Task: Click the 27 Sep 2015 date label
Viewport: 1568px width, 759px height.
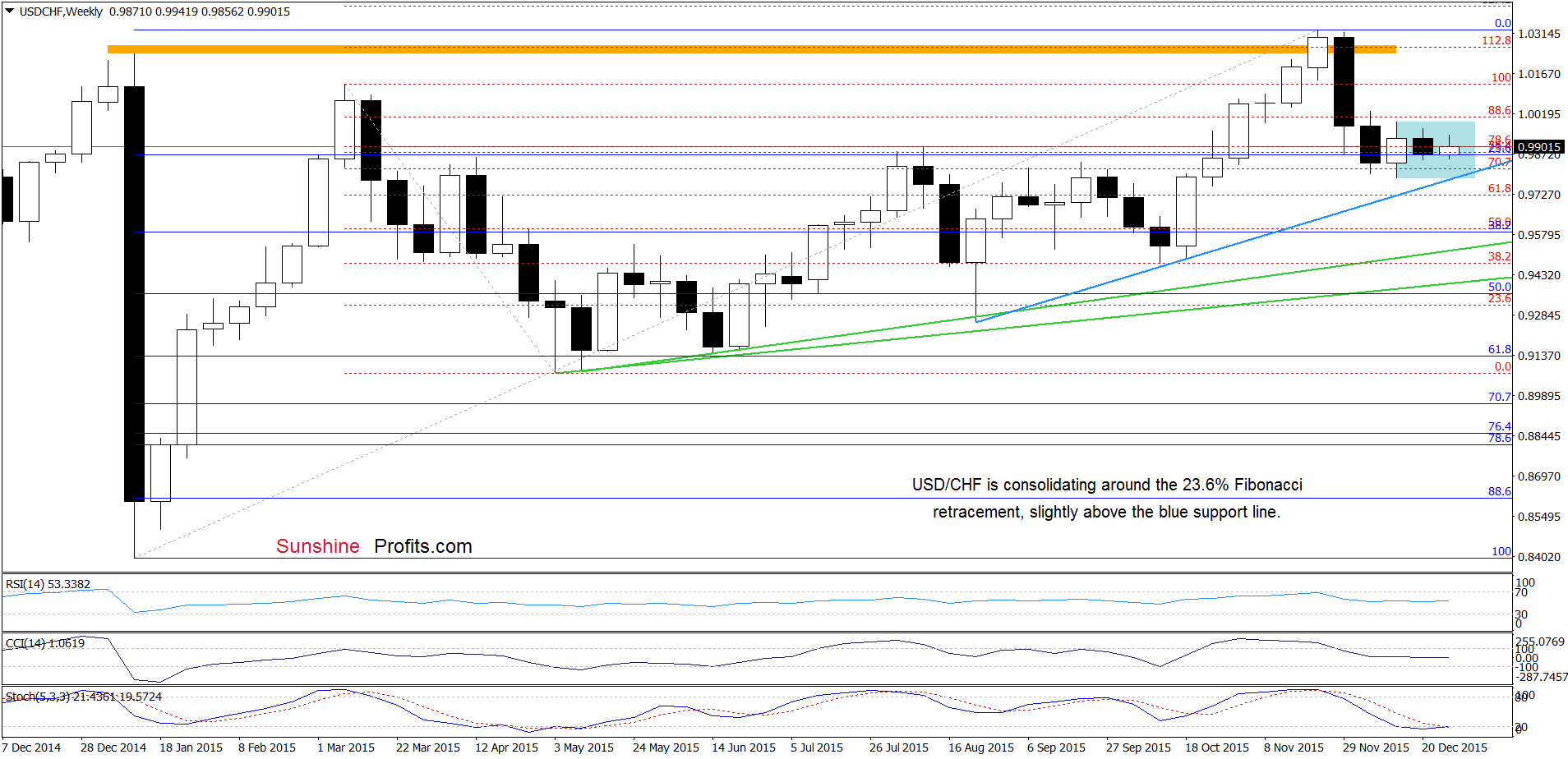Action: click(x=1138, y=747)
